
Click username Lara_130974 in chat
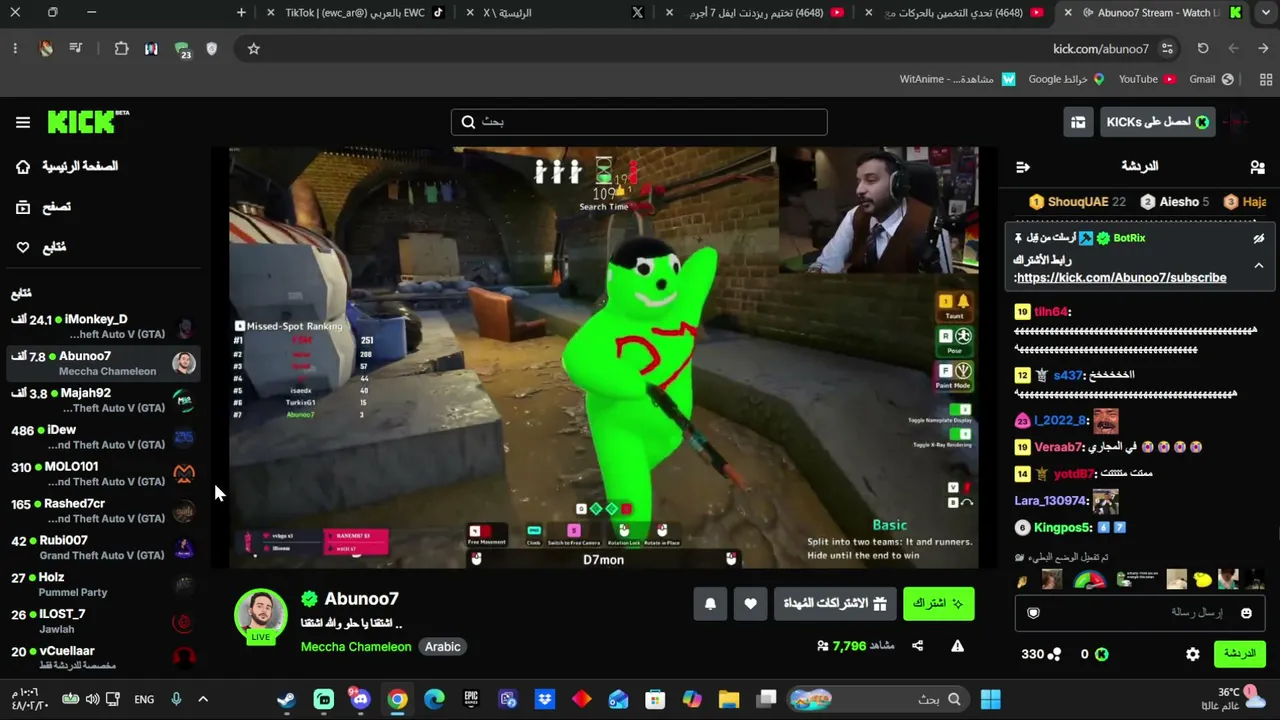1050,500
